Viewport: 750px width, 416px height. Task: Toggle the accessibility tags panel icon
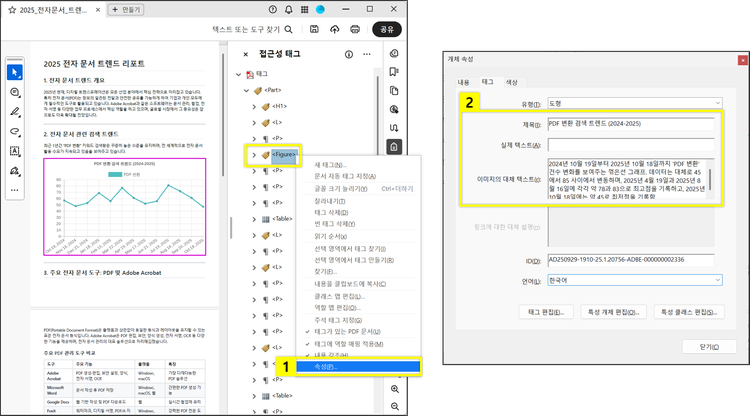pyautogui.click(x=394, y=147)
